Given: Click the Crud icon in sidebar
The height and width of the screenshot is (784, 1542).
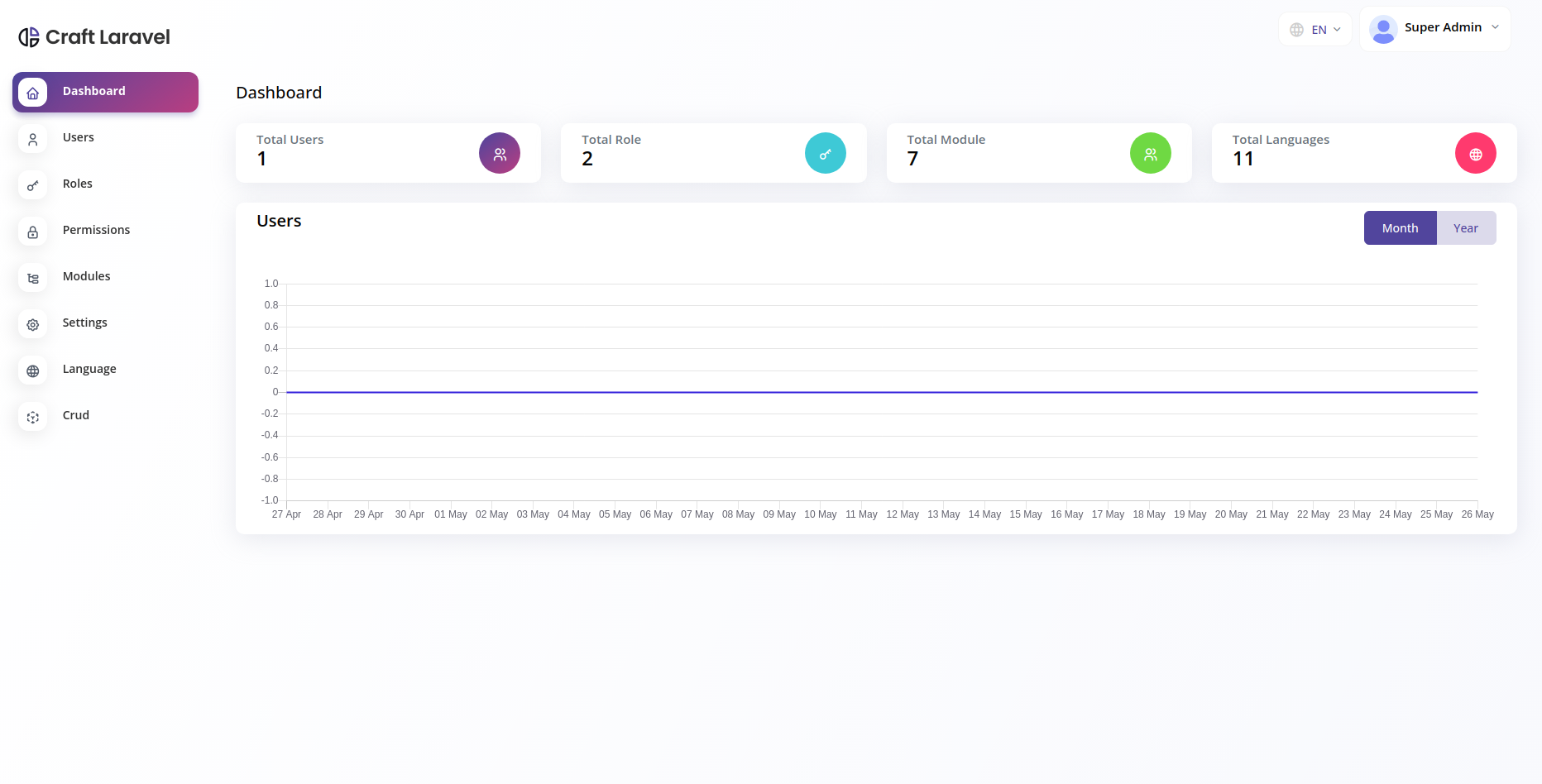Looking at the screenshot, I should [33, 417].
